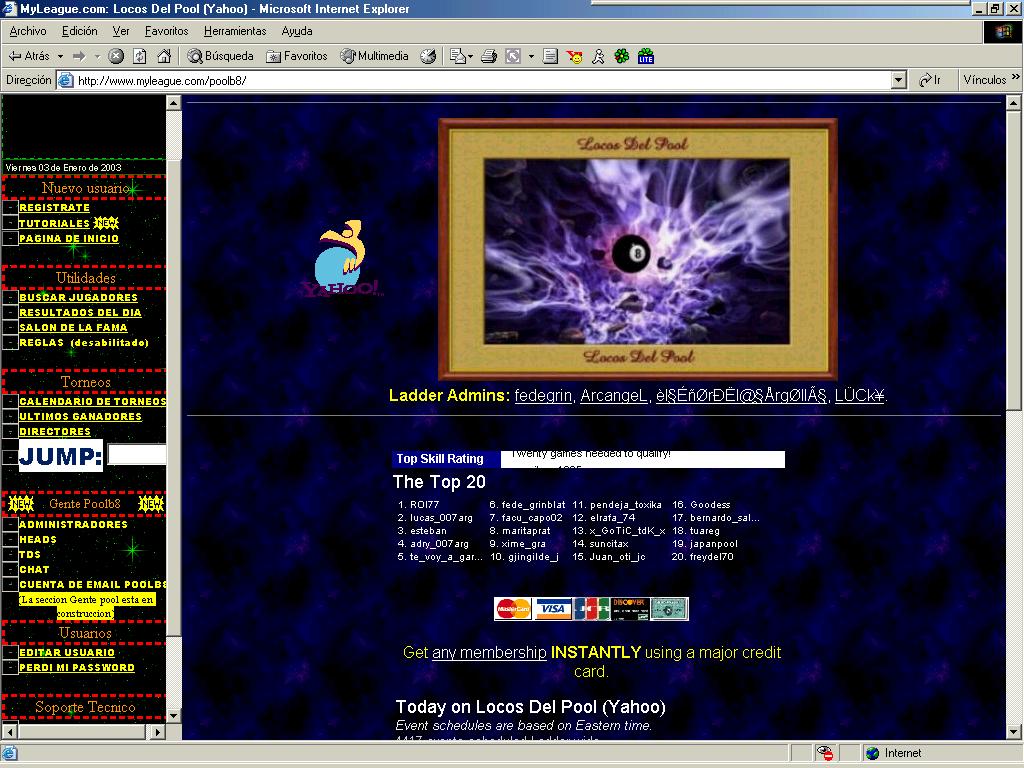Click the forward navigation arrow
This screenshot has height=768, width=1024.
pos(79,56)
